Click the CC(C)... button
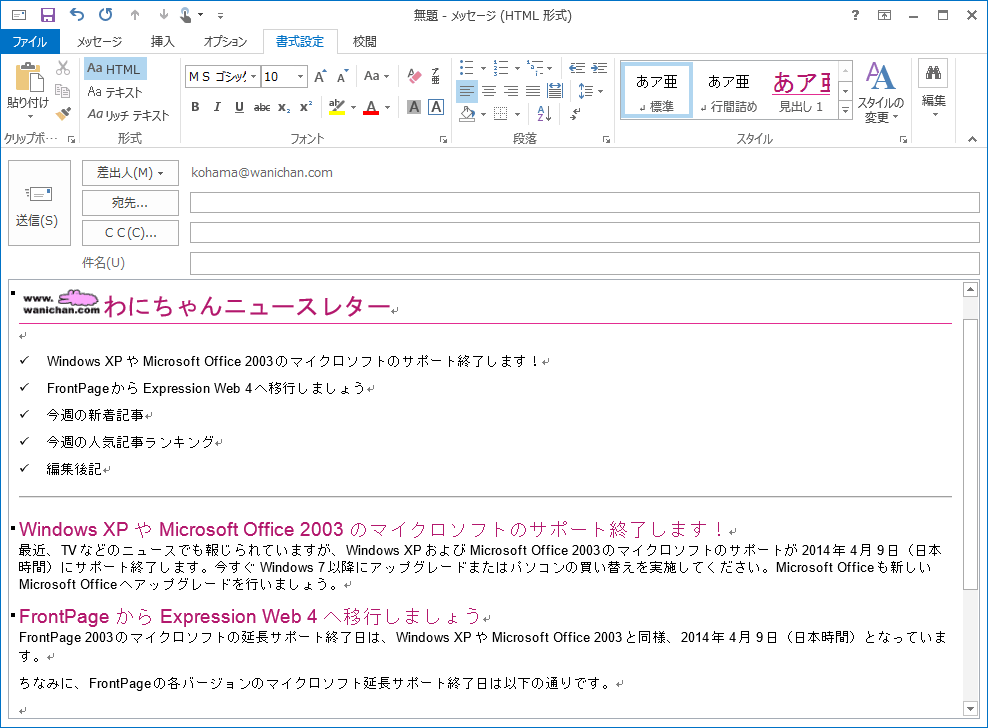This screenshot has width=988, height=728. tap(130, 233)
